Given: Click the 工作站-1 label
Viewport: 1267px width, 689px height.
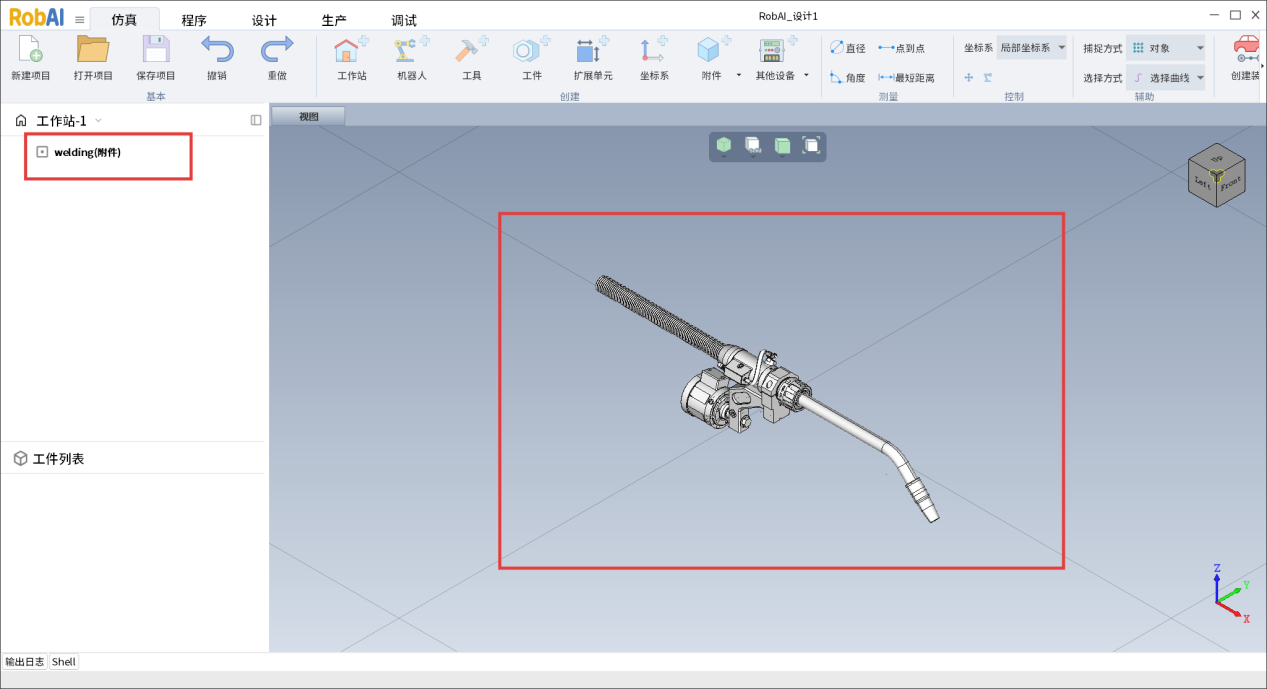Looking at the screenshot, I should tap(62, 121).
